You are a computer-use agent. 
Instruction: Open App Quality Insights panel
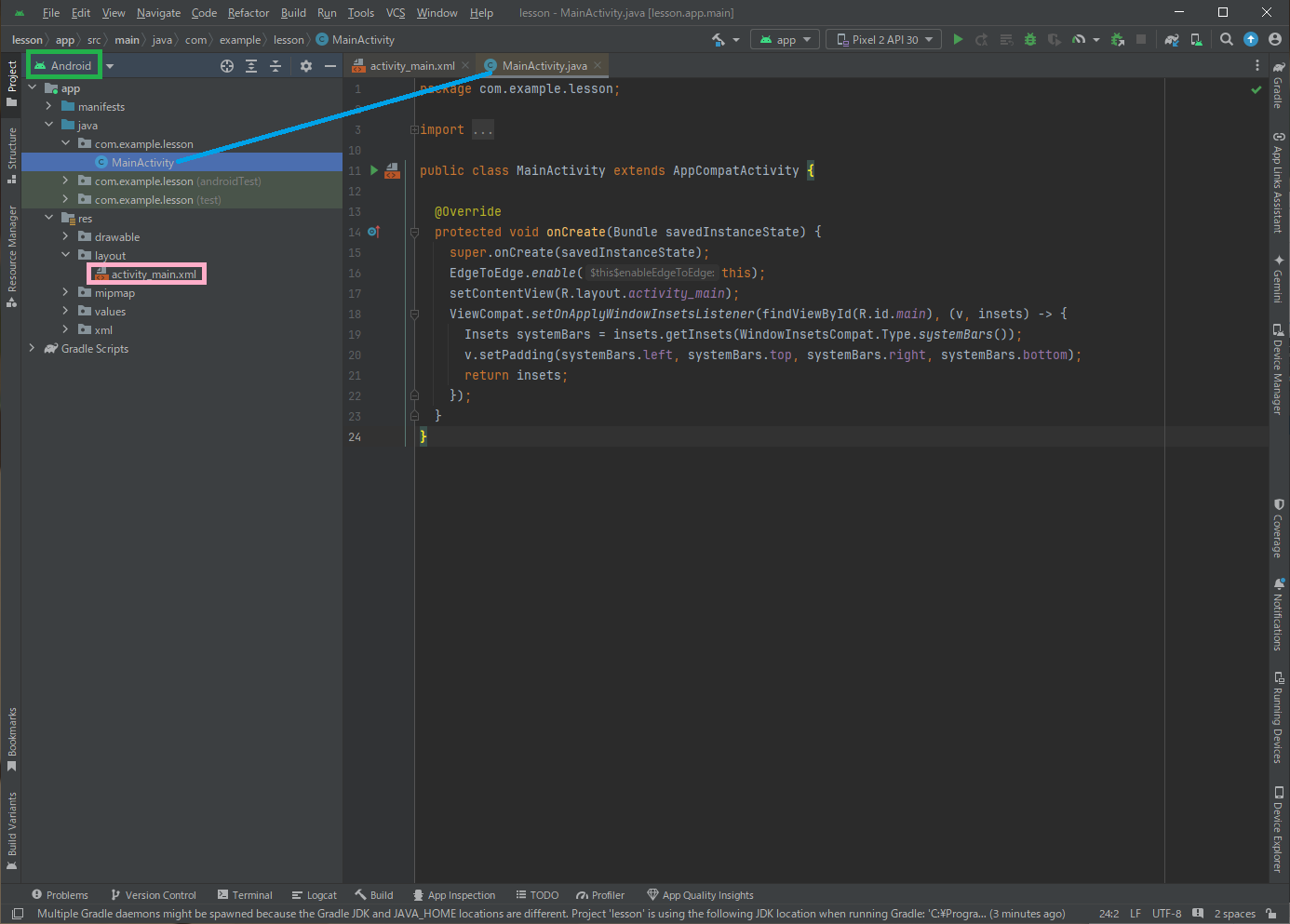(x=700, y=895)
